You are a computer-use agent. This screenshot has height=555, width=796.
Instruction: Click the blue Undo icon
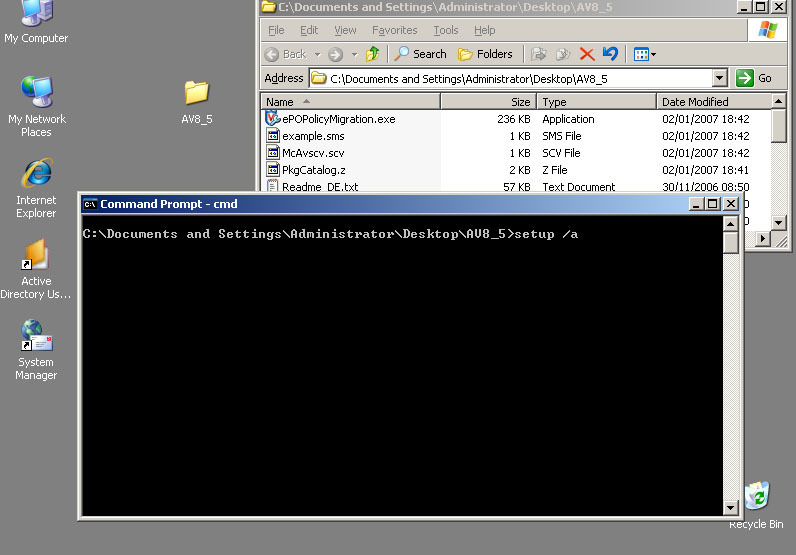click(x=610, y=54)
